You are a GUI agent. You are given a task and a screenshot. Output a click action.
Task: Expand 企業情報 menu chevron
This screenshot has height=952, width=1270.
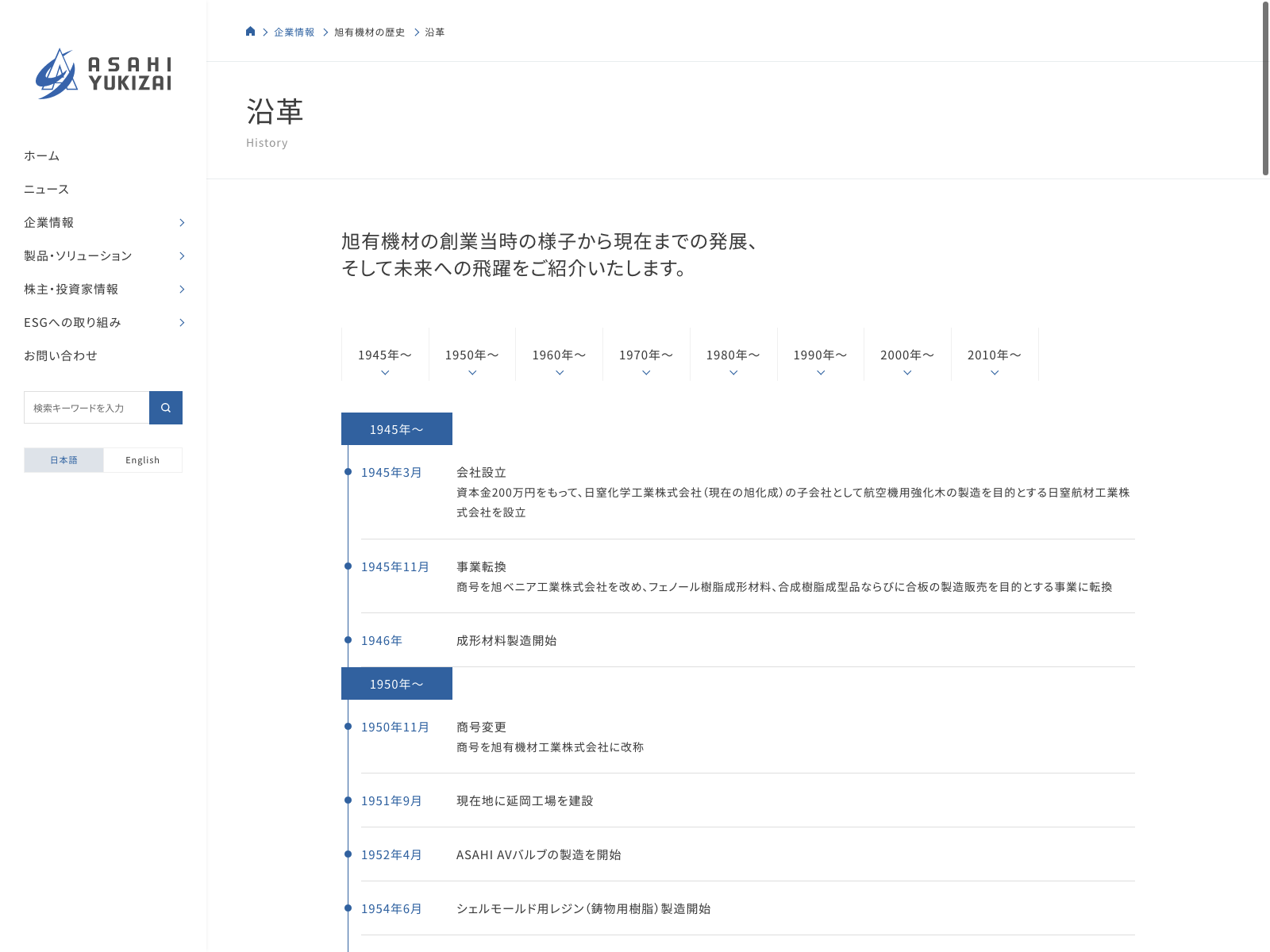coord(182,223)
